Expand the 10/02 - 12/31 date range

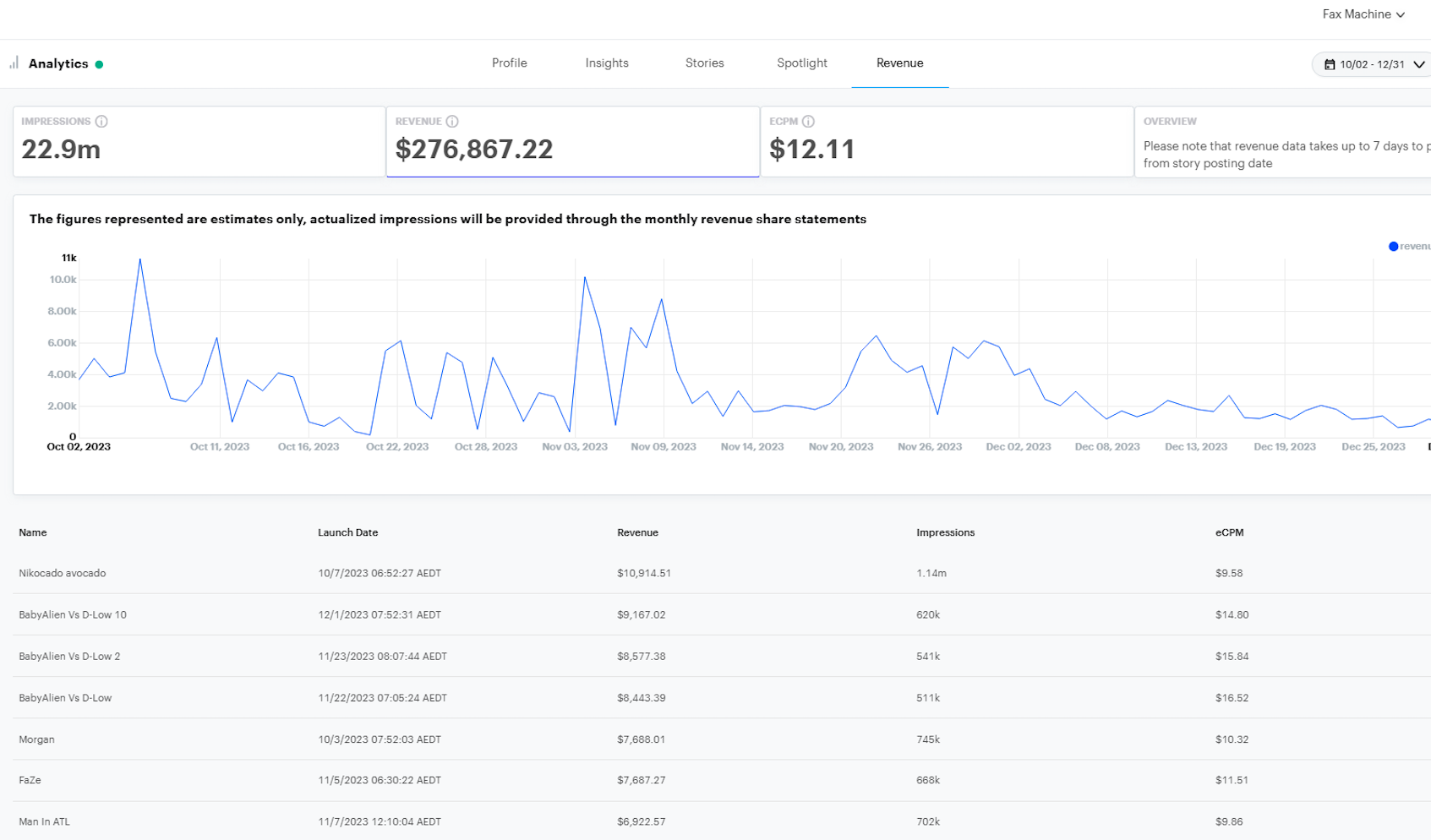click(1374, 64)
